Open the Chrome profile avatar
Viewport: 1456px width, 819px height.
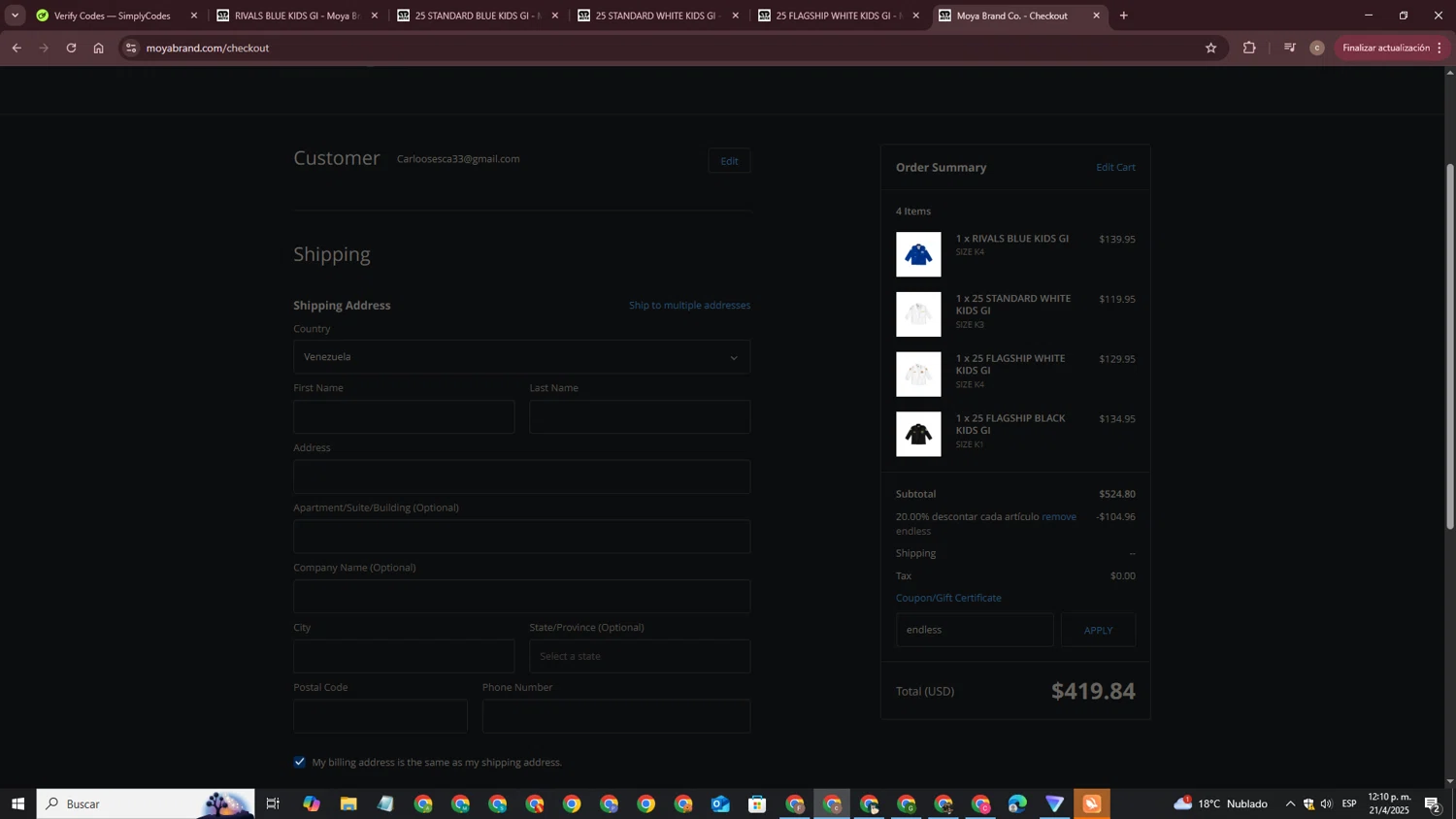pos(1316,48)
